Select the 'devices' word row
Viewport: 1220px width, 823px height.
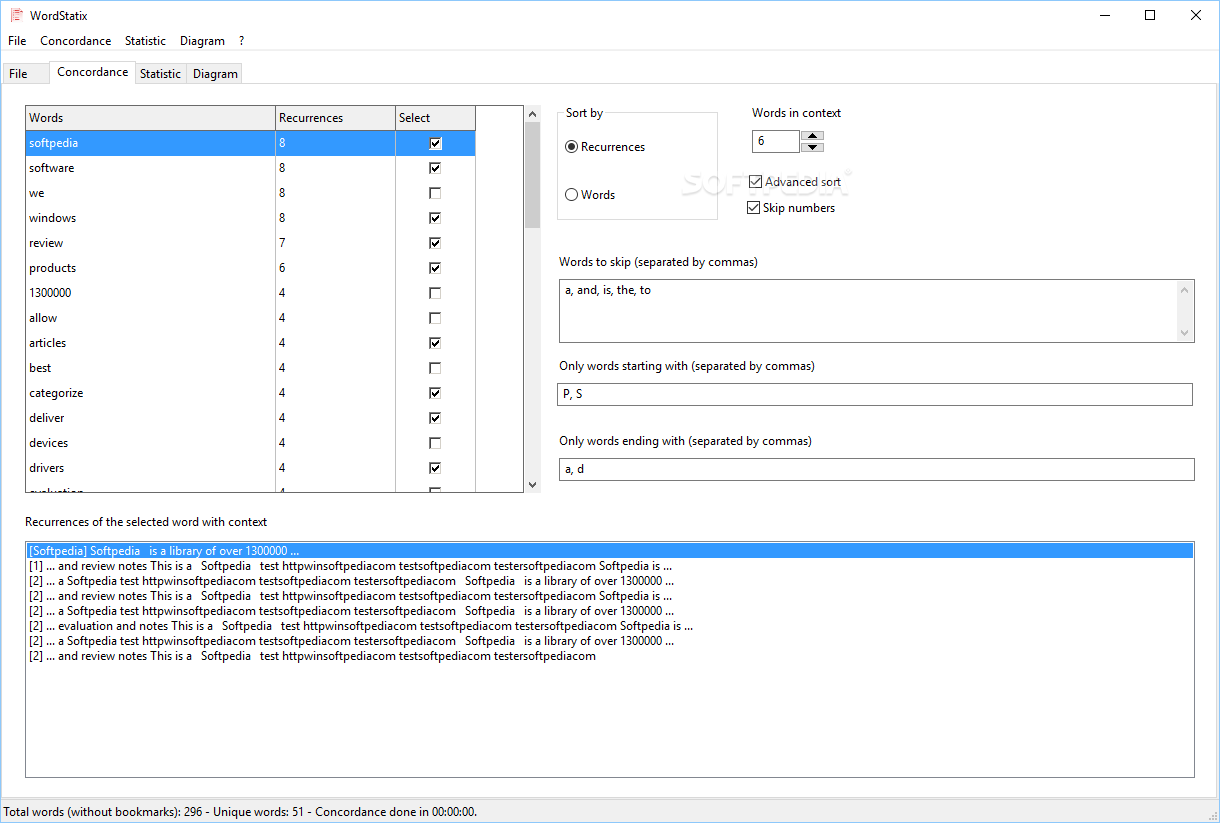pos(250,443)
